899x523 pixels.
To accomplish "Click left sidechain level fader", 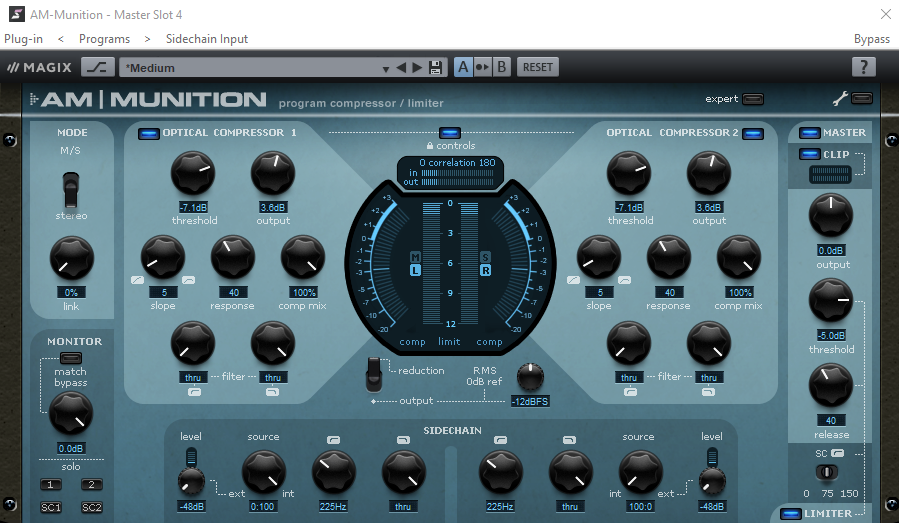I will tap(191, 457).
